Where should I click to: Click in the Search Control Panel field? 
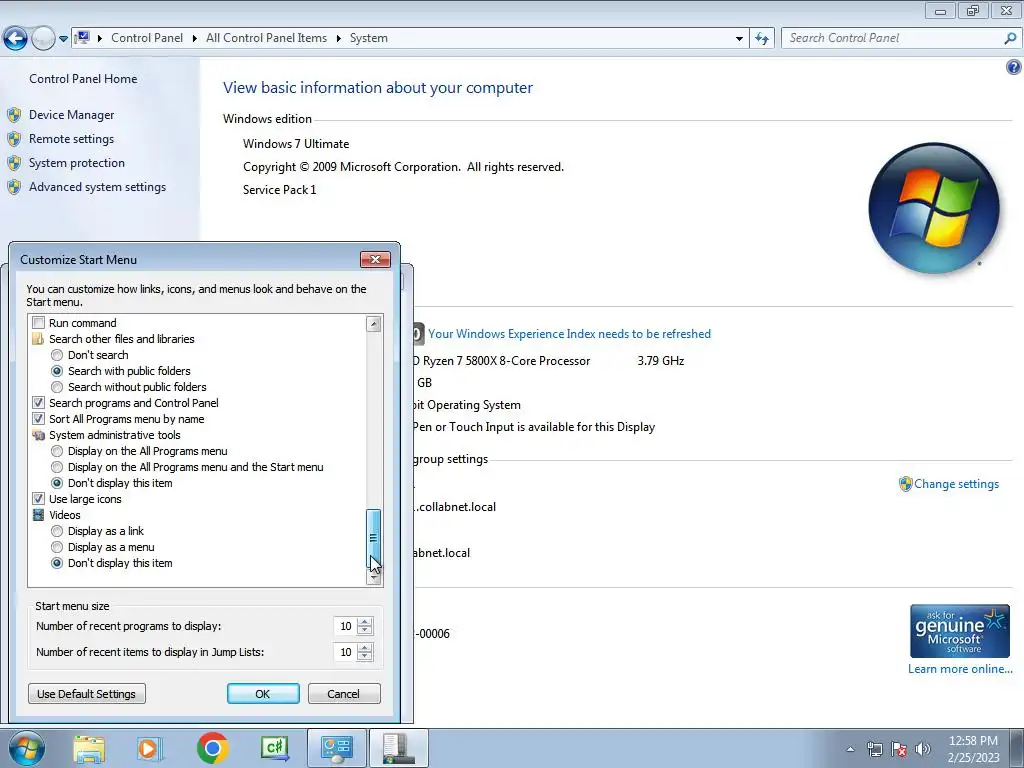click(891, 39)
